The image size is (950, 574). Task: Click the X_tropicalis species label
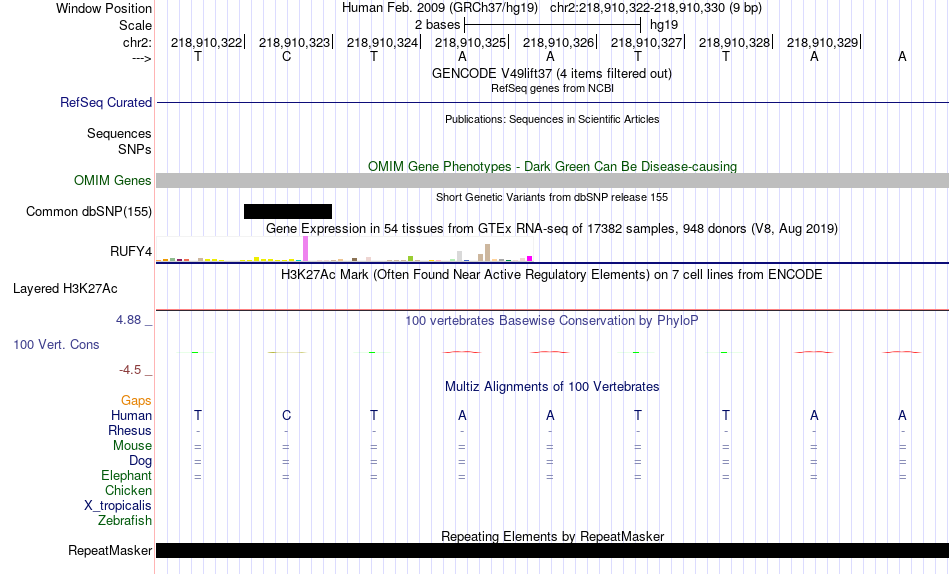pyautogui.click(x=118, y=506)
